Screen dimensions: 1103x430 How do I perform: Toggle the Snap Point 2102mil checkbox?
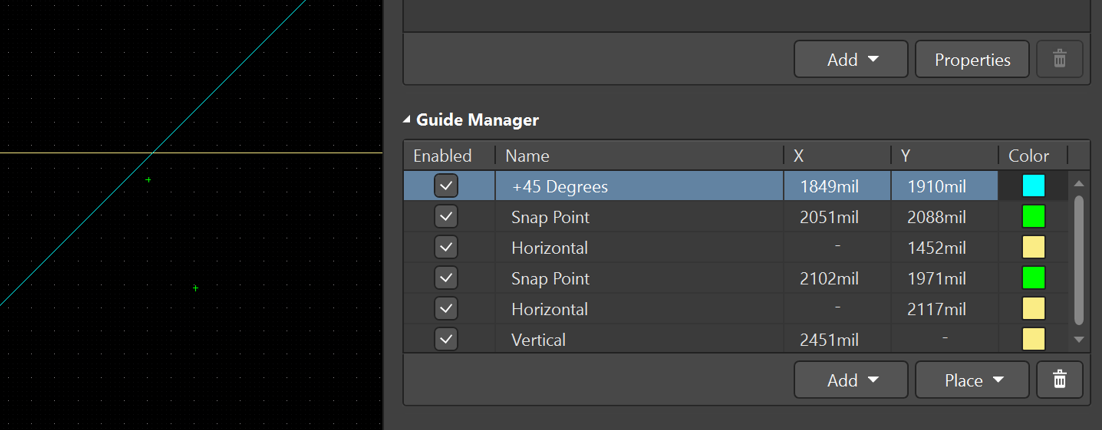click(446, 278)
